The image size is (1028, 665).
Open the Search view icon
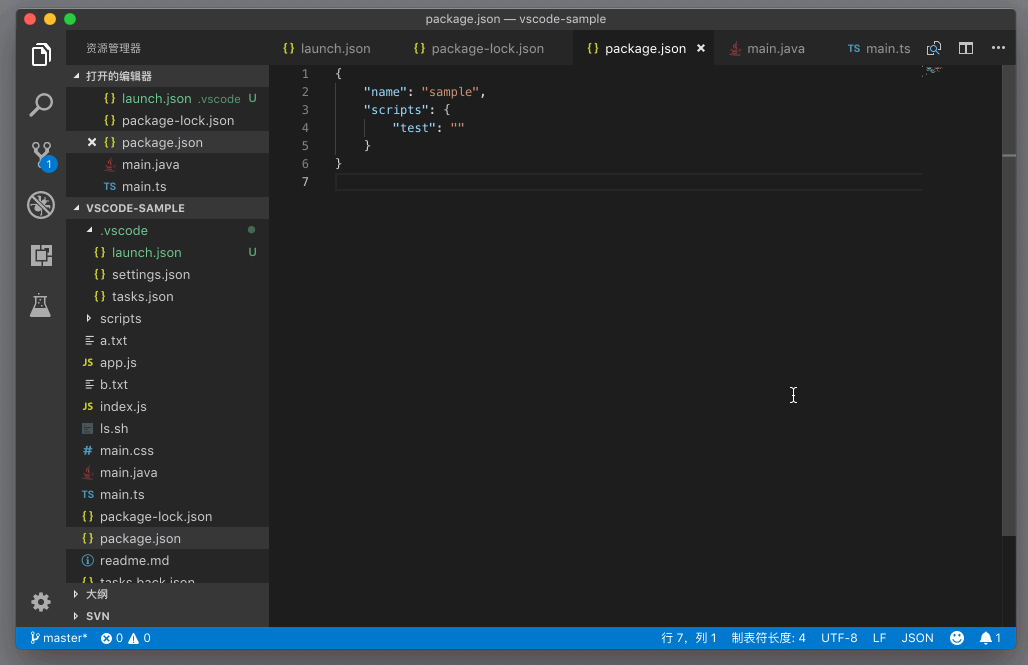(41, 105)
